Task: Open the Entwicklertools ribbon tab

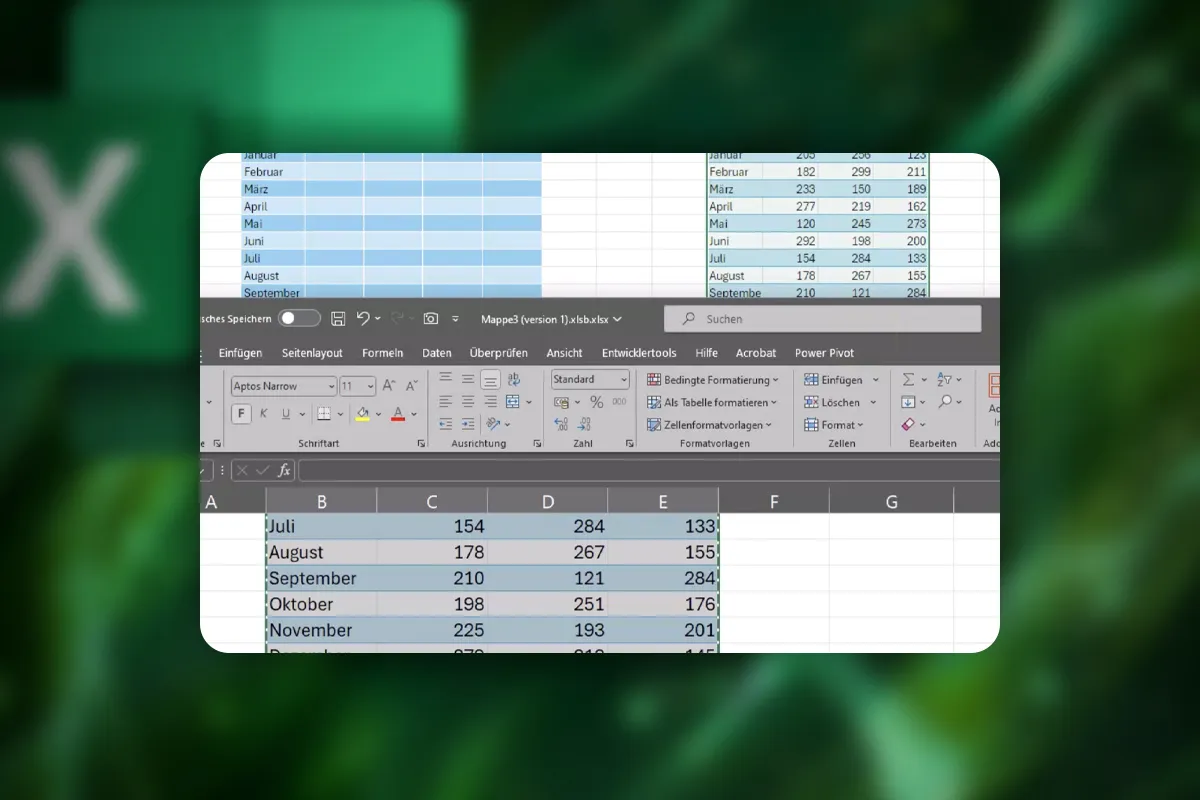Action: [639, 353]
